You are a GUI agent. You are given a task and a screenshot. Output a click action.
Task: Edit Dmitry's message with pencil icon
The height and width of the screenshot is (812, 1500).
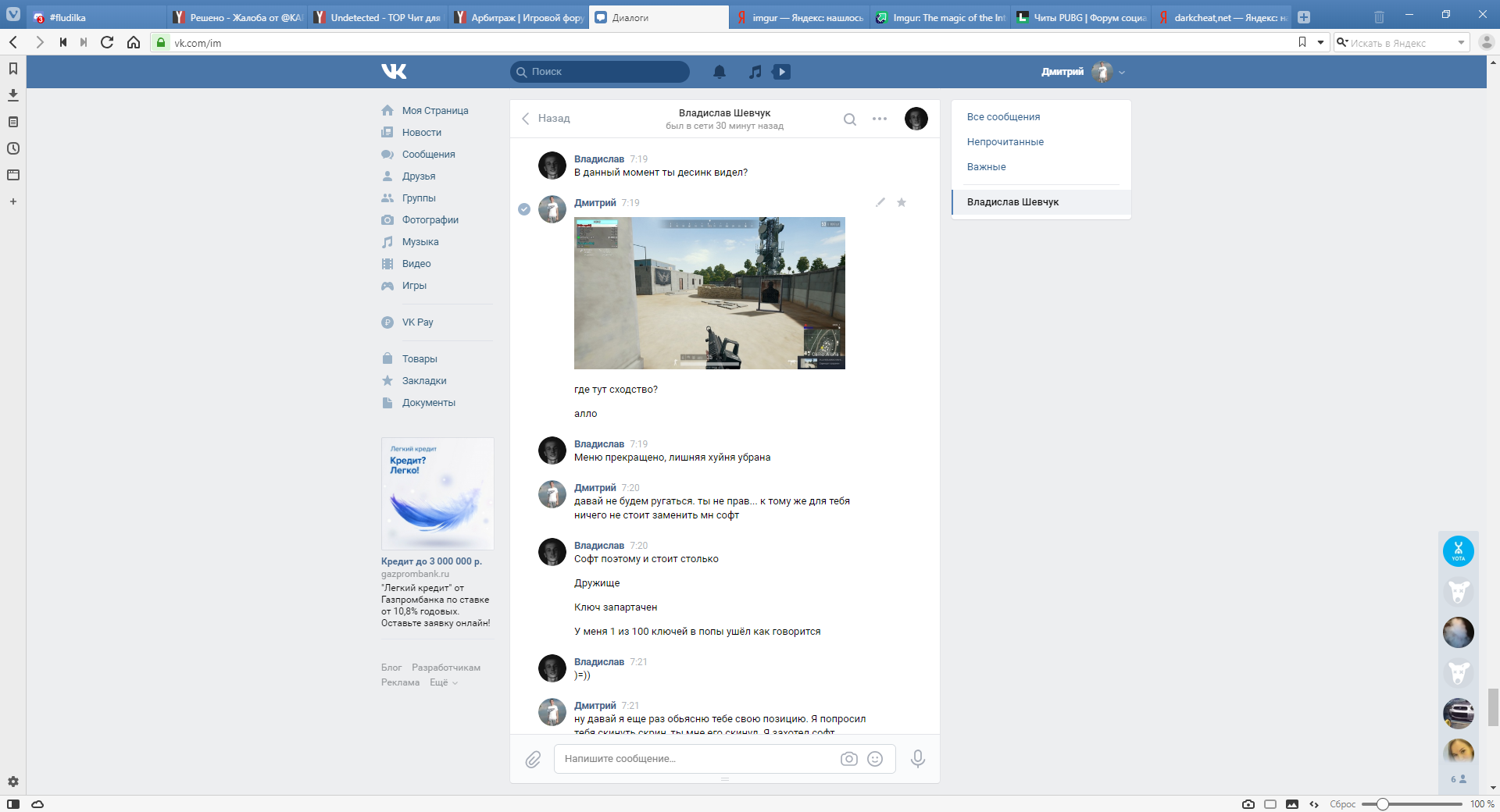880,202
